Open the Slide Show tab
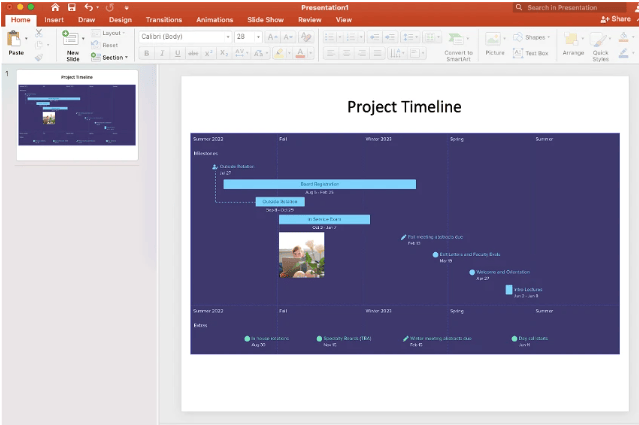Screen dimensions: 639x425 265,19
